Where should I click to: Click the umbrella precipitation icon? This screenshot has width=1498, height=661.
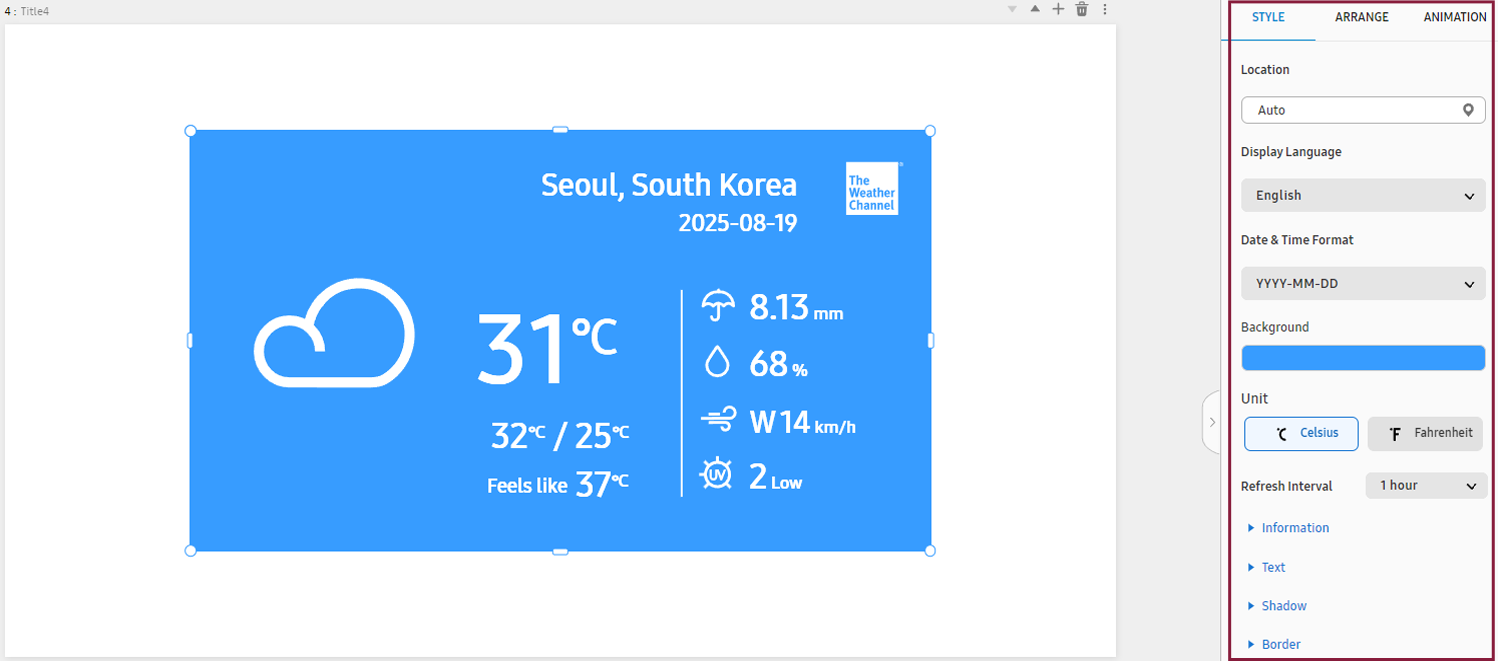click(717, 305)
